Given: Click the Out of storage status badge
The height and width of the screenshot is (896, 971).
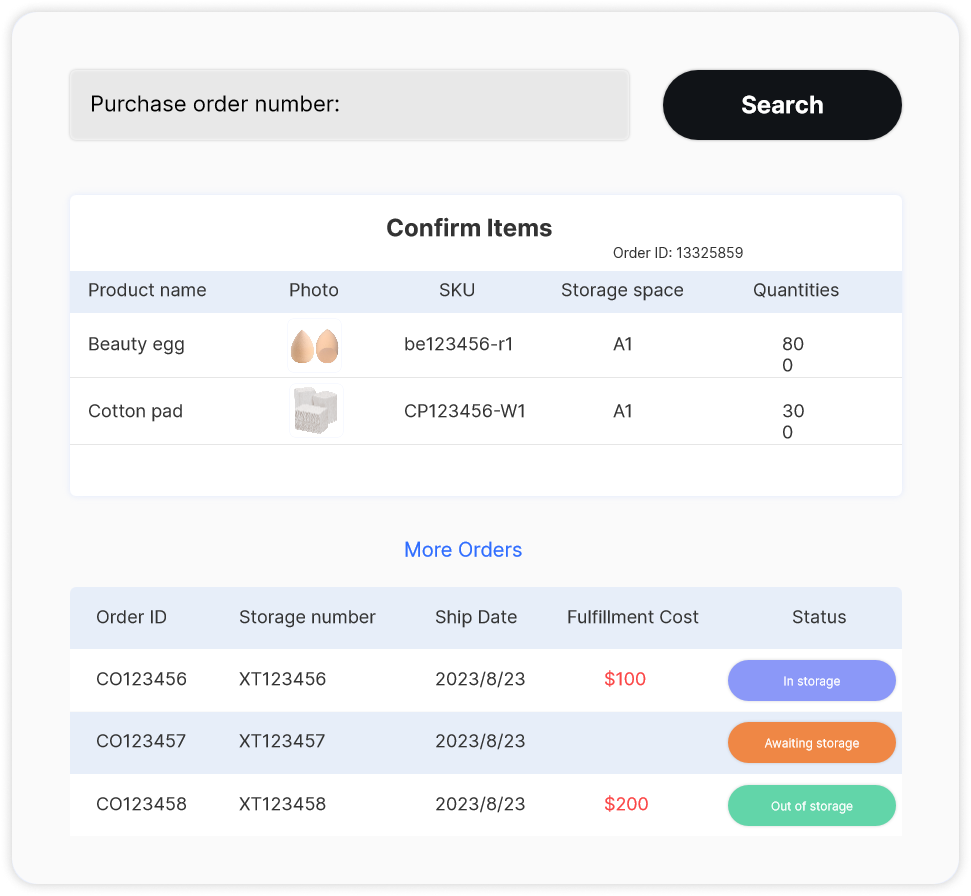Looking at the screenshot, I should 812,806.
